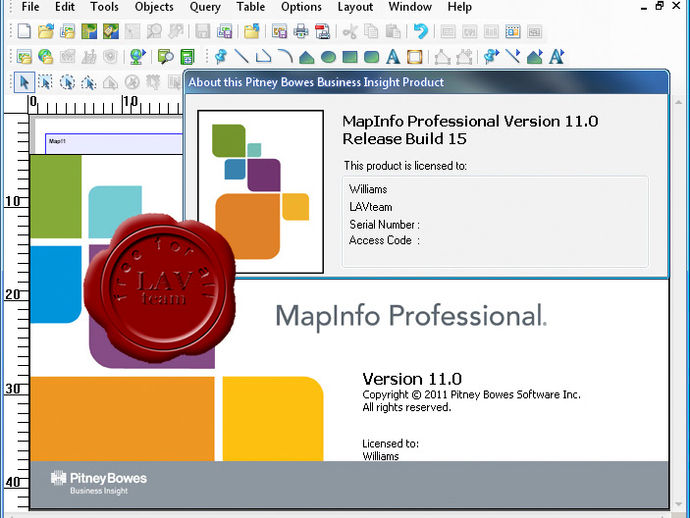The height and width of the screenshot is (518, 690).
Task: Click the green table list icon
Action: pos(187,57)
